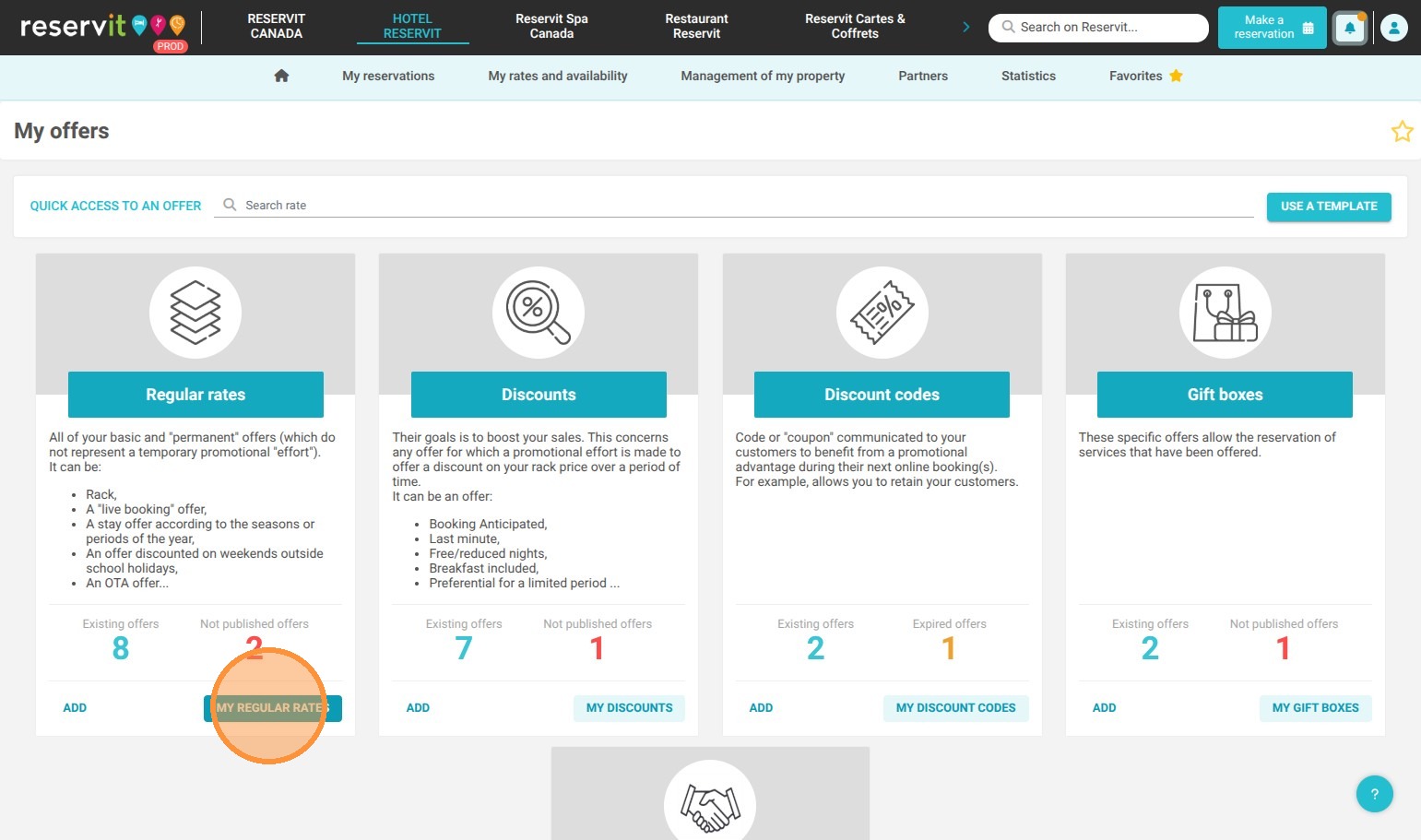
Task: Open the Gift boxes heading button
Action: (1225, 395)
